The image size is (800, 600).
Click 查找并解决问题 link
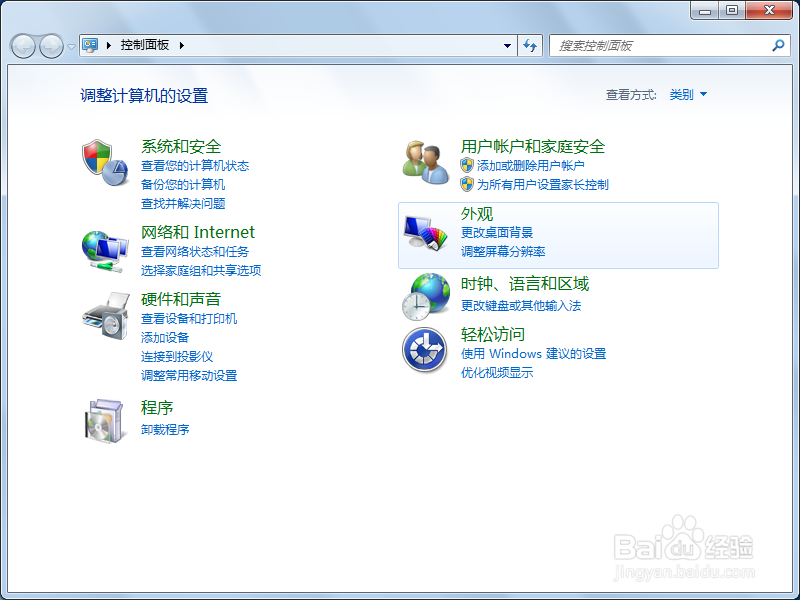[x=183, y=204]
